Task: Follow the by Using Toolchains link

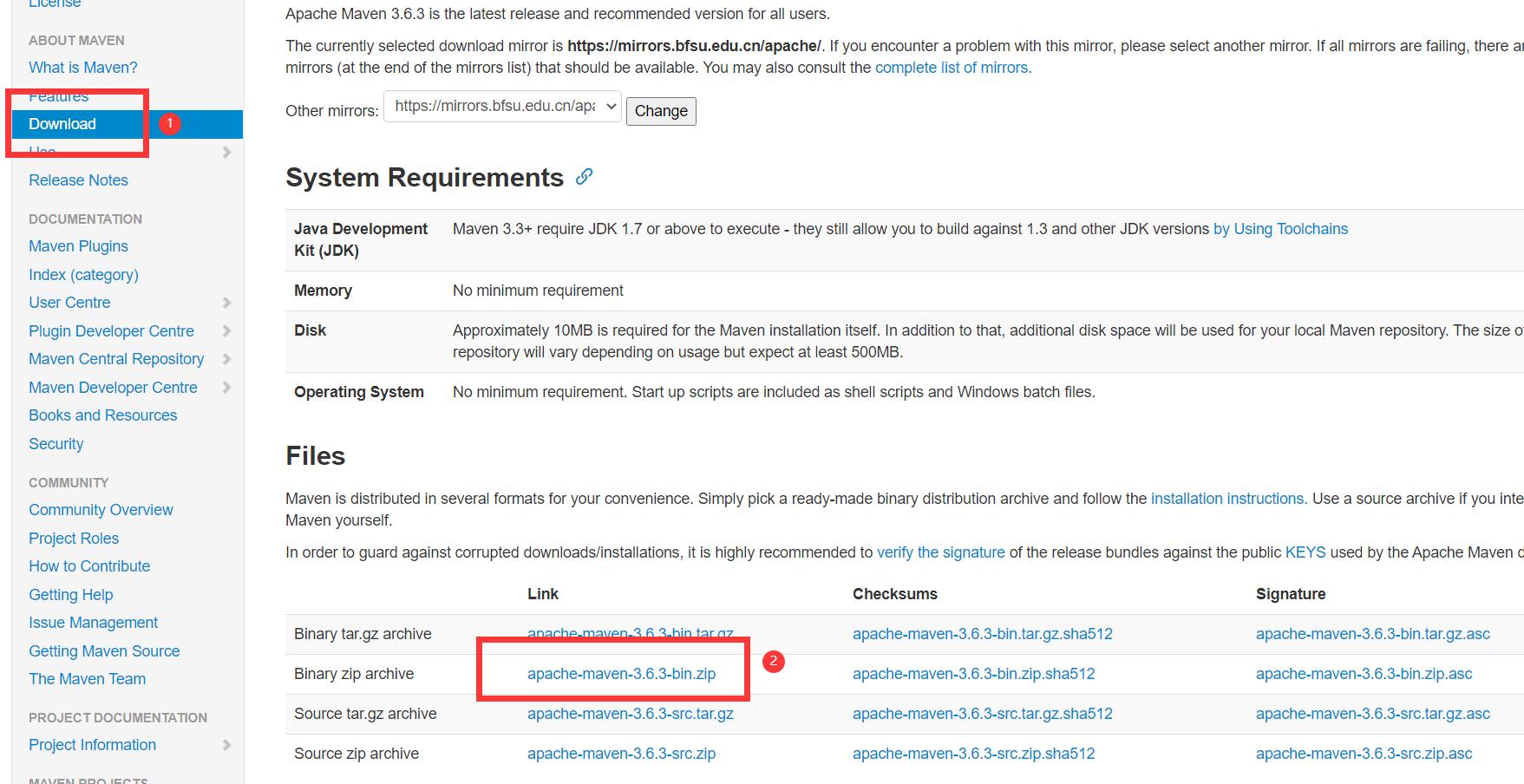Action: [x=1280, y=229]
